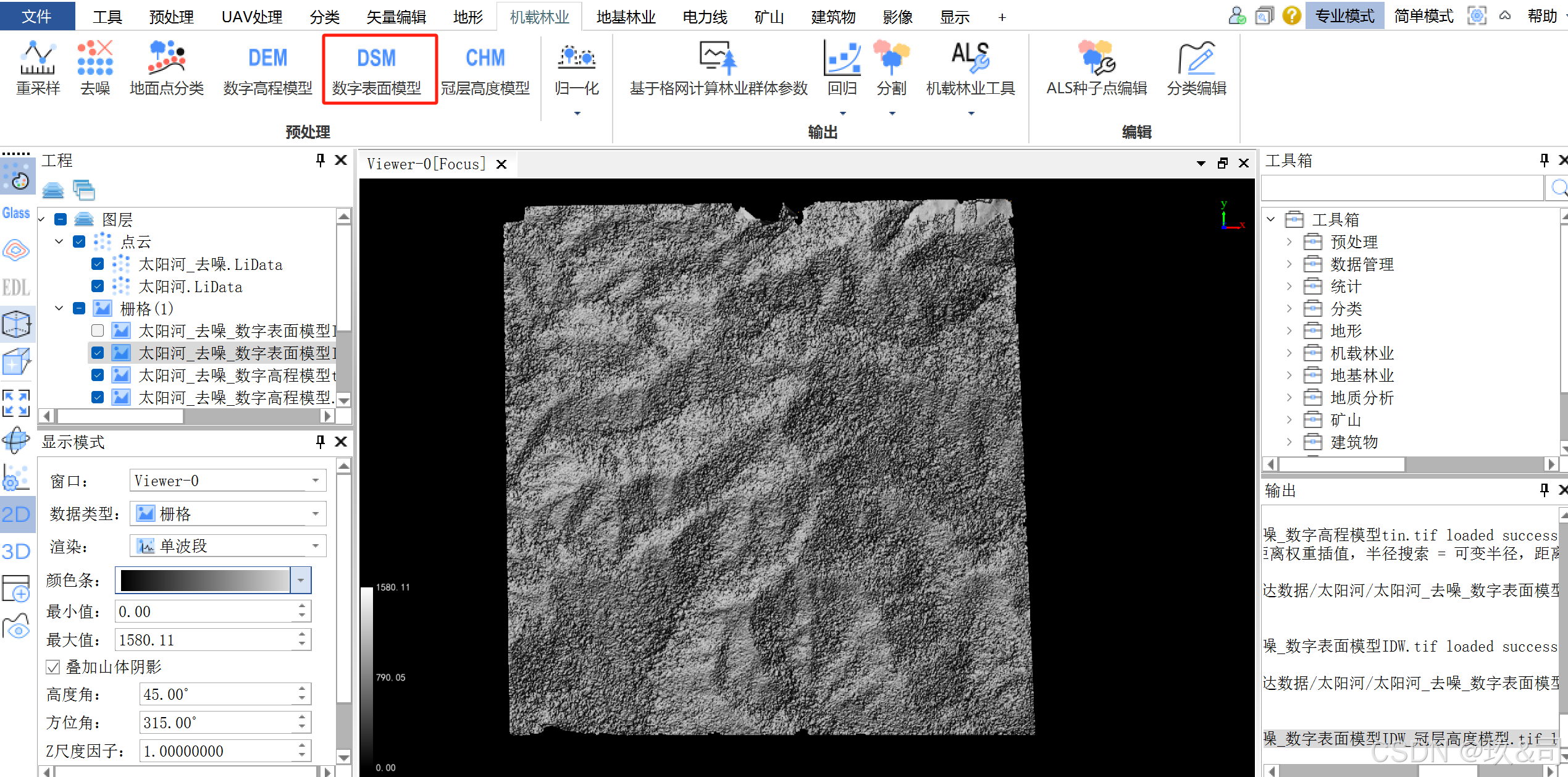Expand the 机载林业 toolbox folder

tap(1289, 353)
